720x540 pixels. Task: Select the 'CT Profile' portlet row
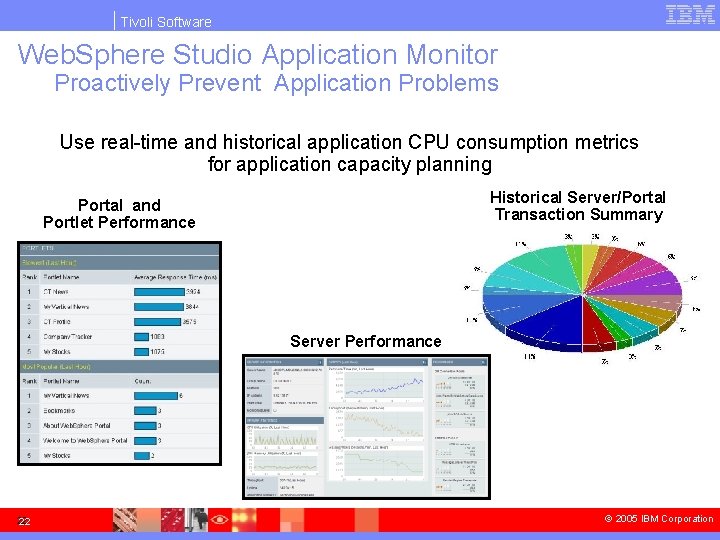click(x=119, y=322)
